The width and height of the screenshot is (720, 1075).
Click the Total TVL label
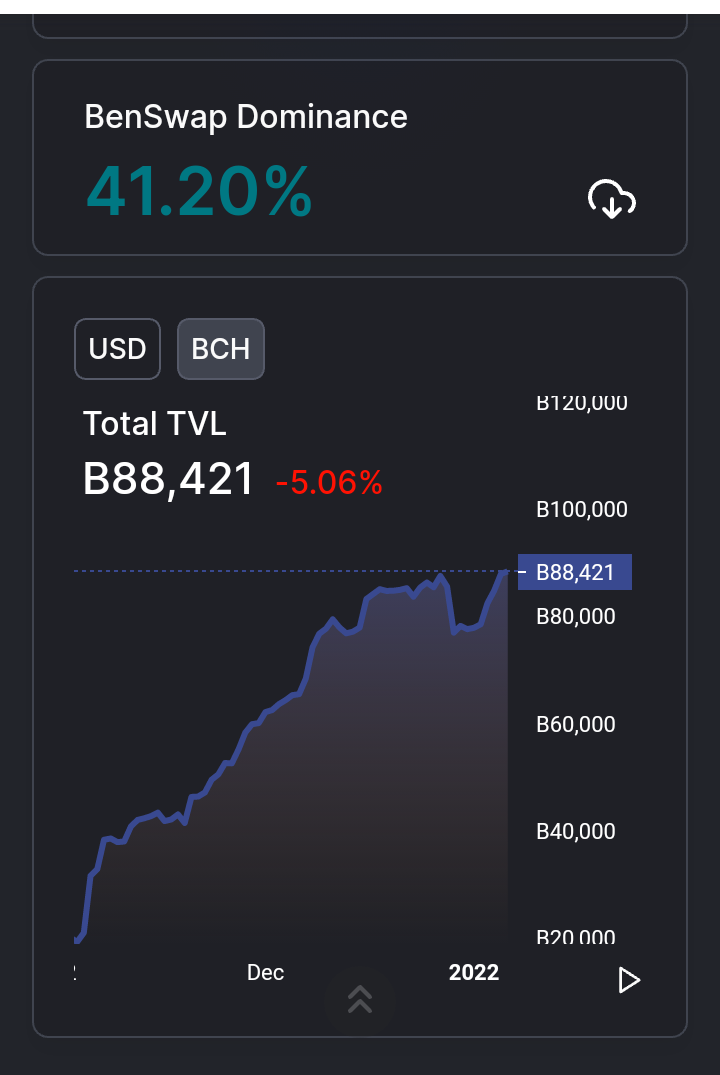[x=154, y=423]
